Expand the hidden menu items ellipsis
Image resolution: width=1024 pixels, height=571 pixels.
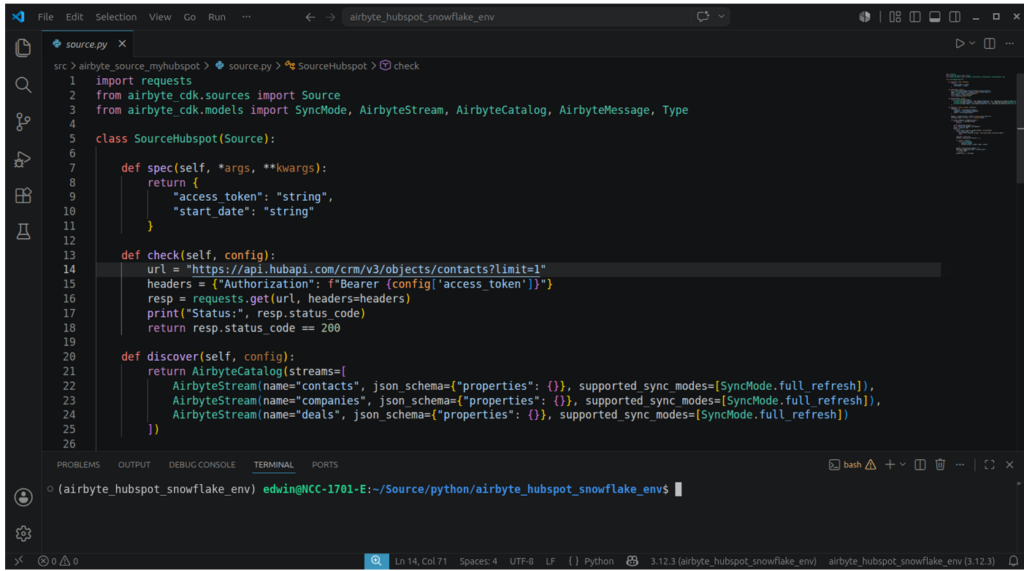[x=246, y=17]
